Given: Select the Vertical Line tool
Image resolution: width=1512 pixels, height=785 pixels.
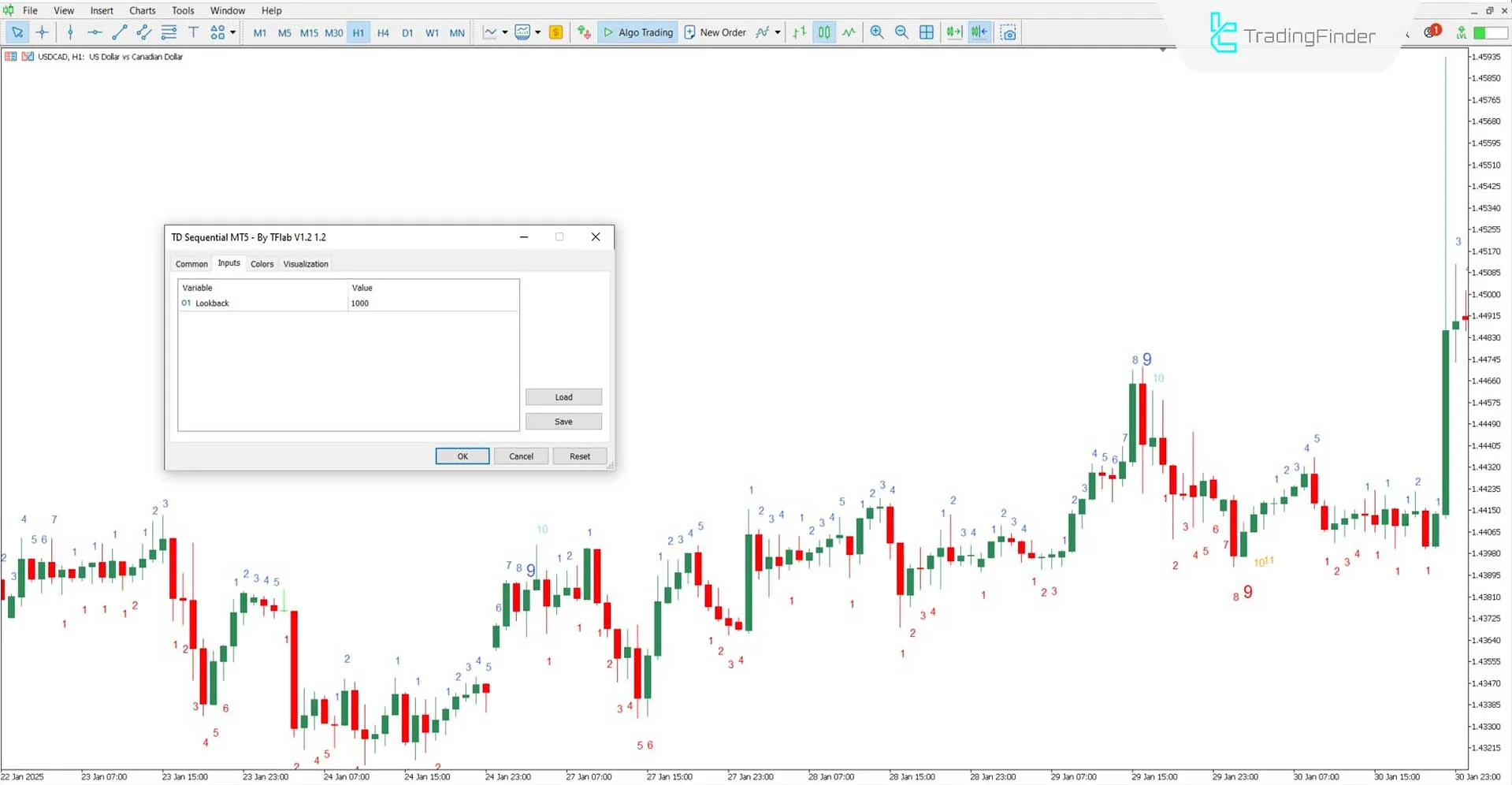Looking at the screenshot, I should pos(70,32).
